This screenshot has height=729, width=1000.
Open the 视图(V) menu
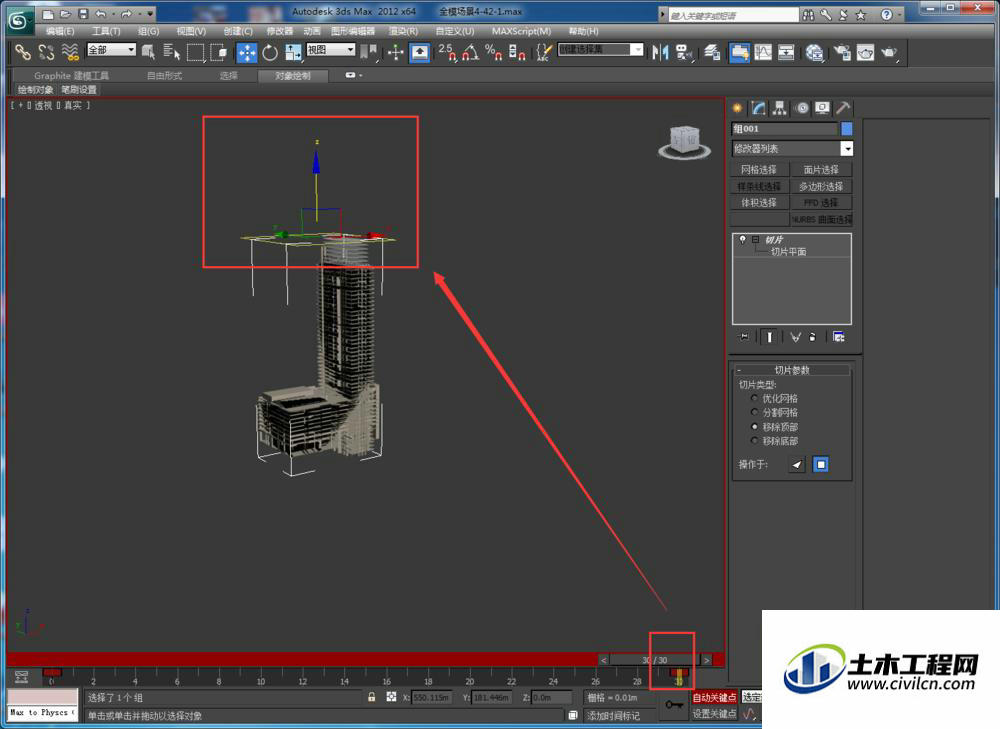click(191, 31)
